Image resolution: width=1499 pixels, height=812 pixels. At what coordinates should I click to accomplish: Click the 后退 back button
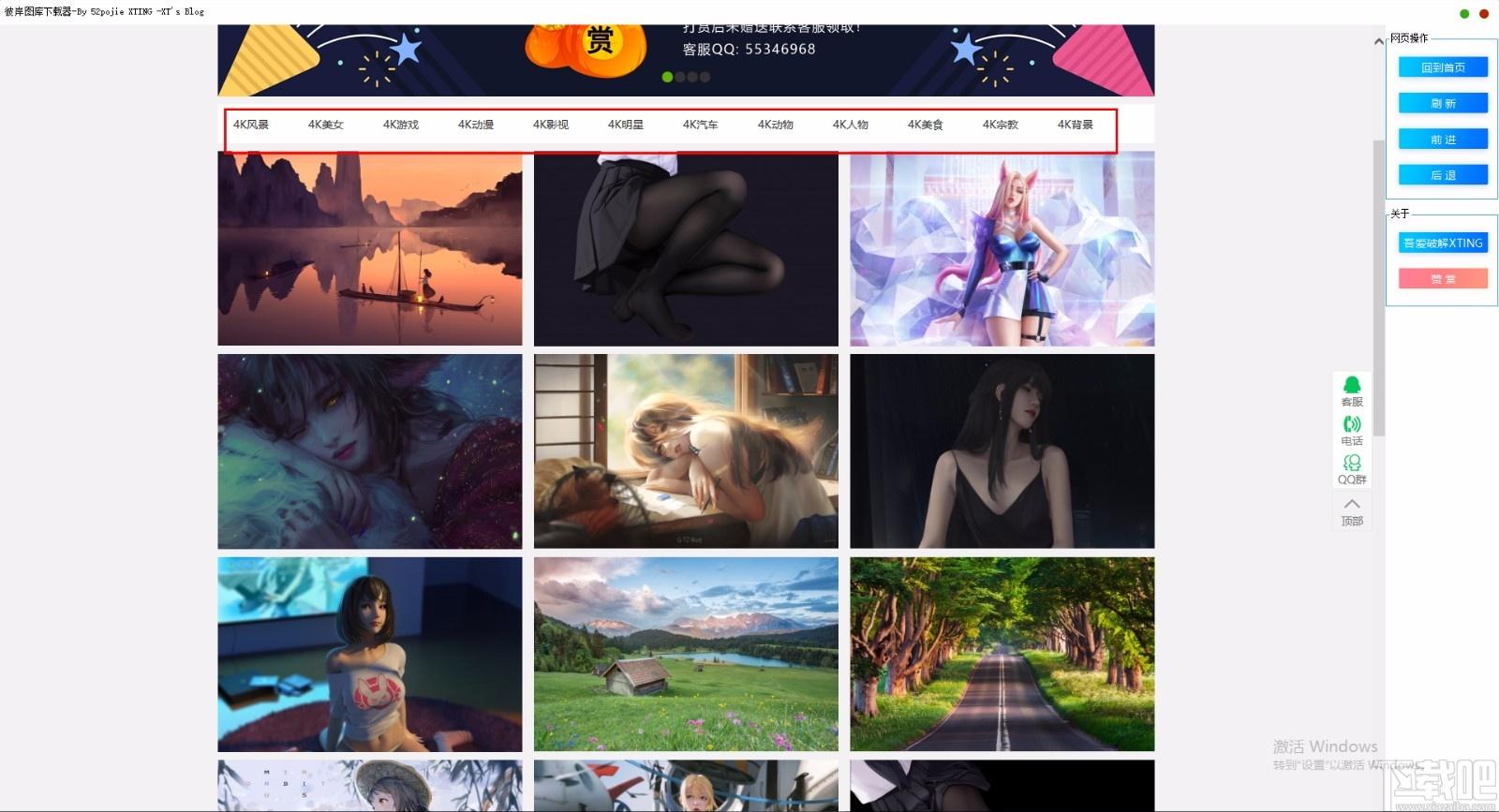point(1443,175)
